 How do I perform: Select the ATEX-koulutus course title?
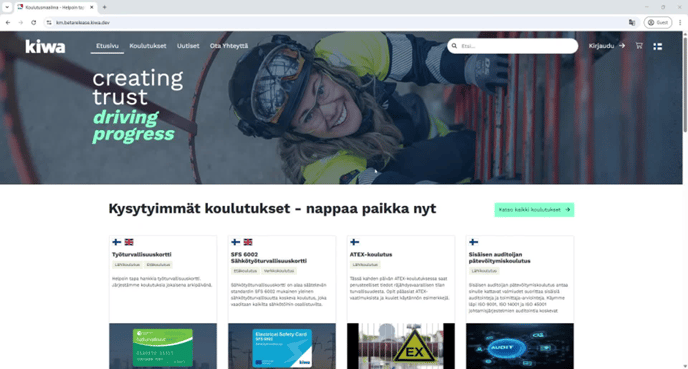[x=371, y=254]
